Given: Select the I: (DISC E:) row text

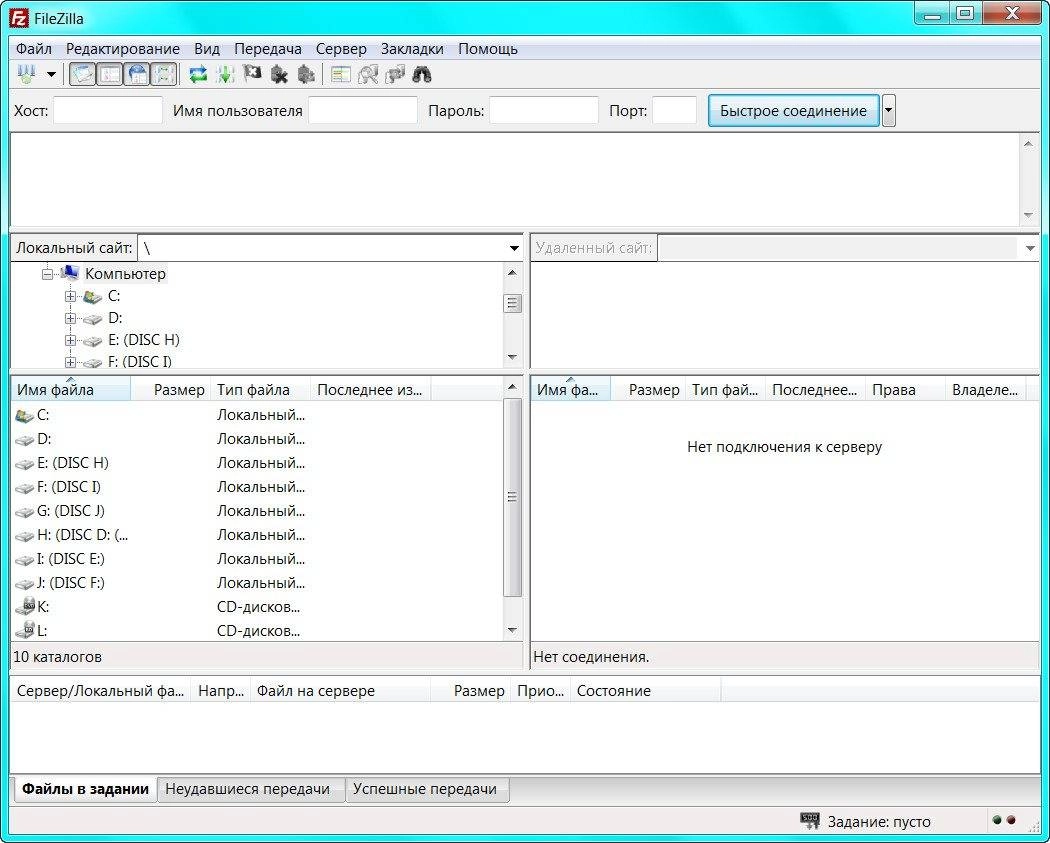Looking at the screenshot, I should pos(71,559).
